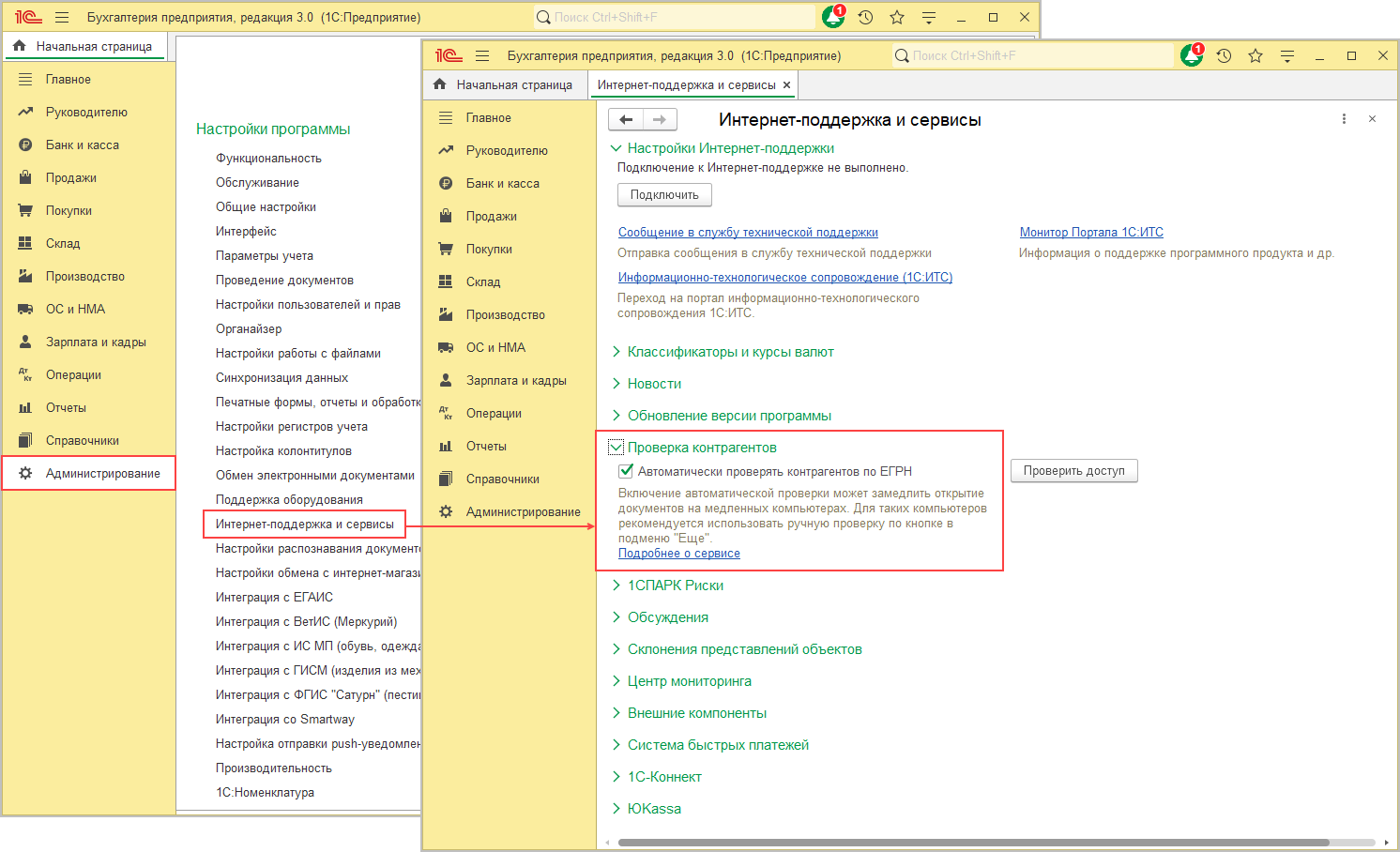Open Интернет-поддержка и сервисы in settings list

(305, 525)
